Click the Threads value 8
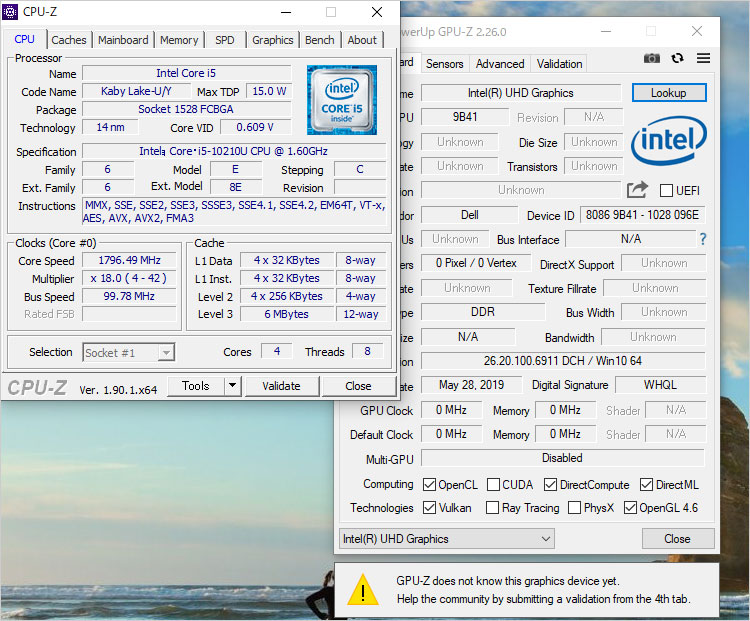This screenshot has width=750, height=621. coord(367,351)
